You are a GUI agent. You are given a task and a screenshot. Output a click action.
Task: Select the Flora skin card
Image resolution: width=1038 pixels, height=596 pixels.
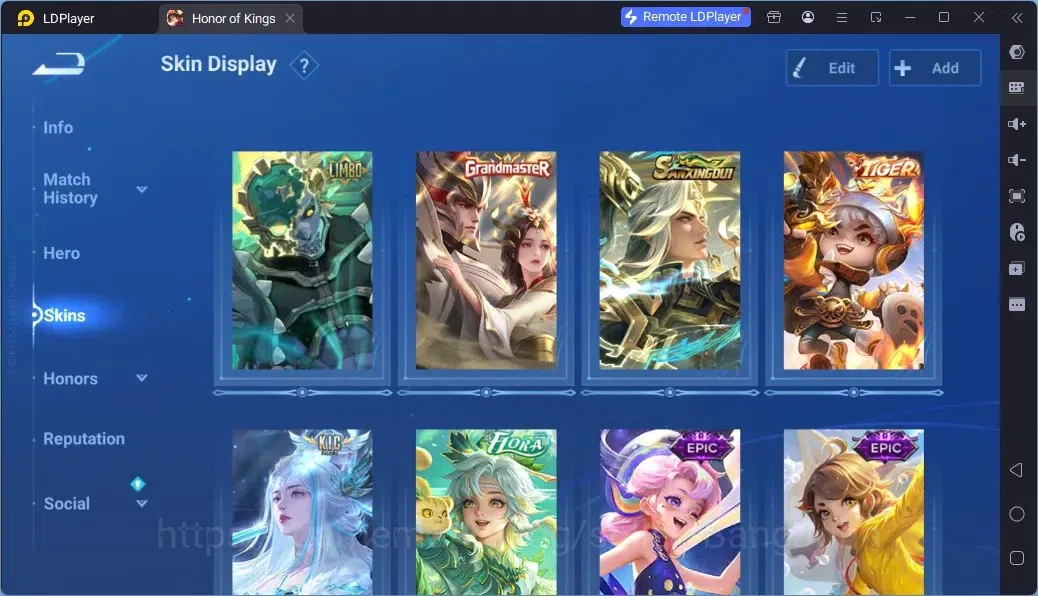click(486, 512)
